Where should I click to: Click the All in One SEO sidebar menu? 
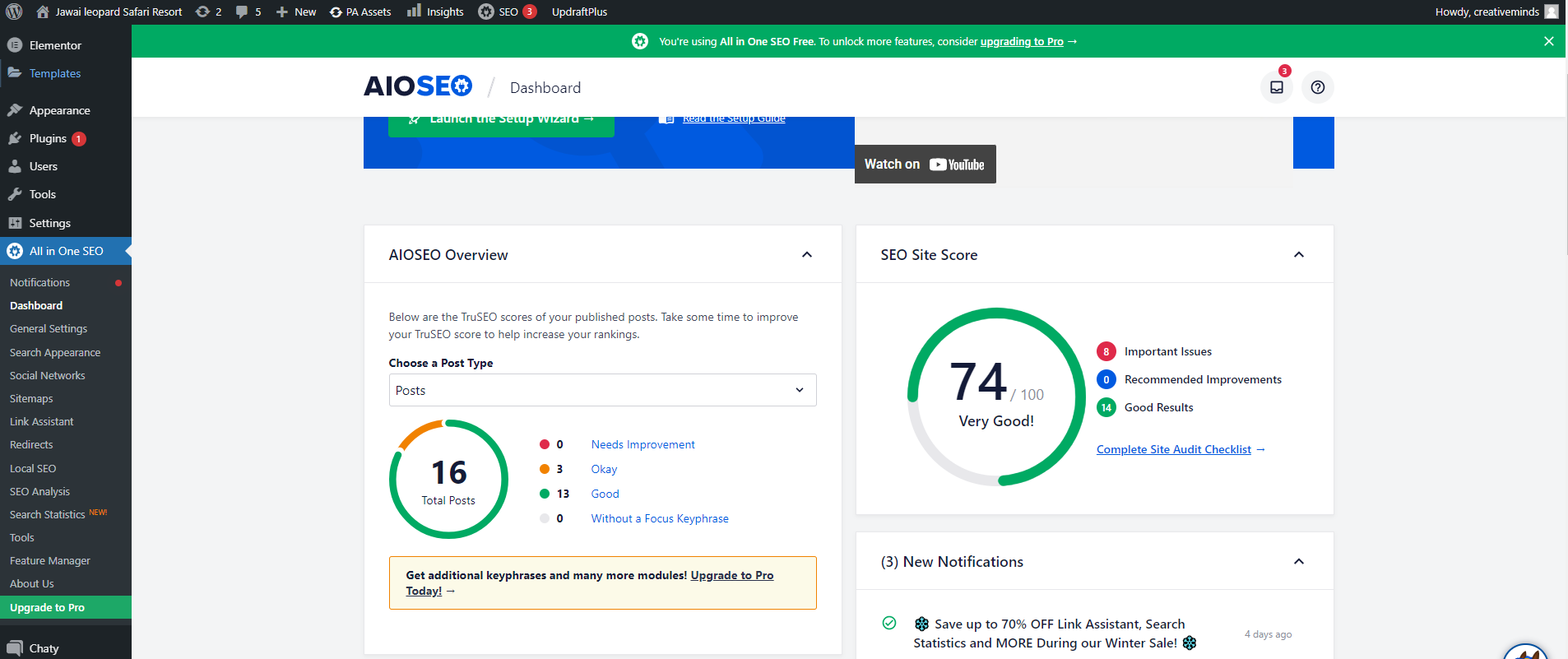pos(66,251)
